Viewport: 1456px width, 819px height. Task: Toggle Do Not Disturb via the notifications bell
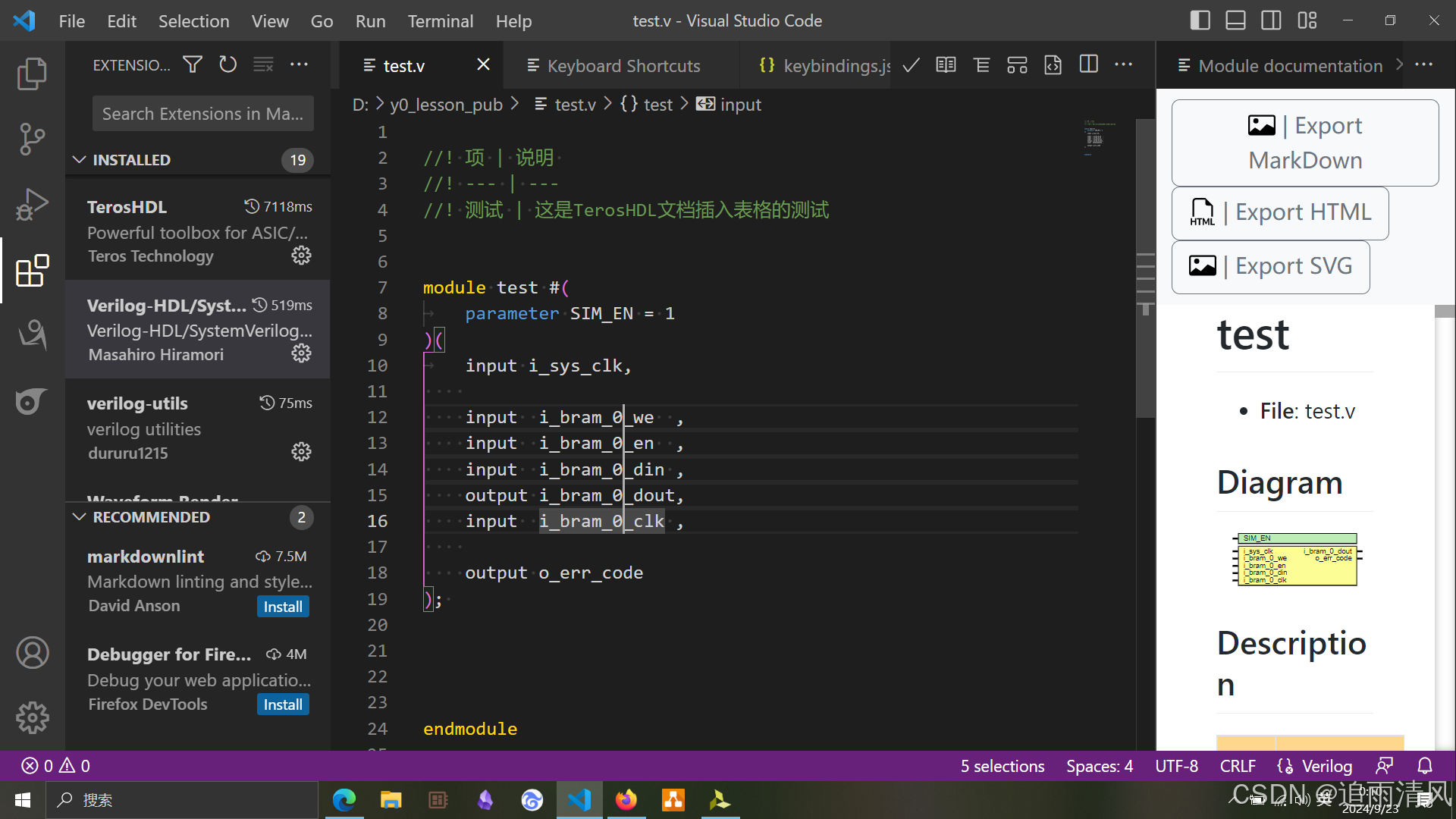coord(1425,765)
